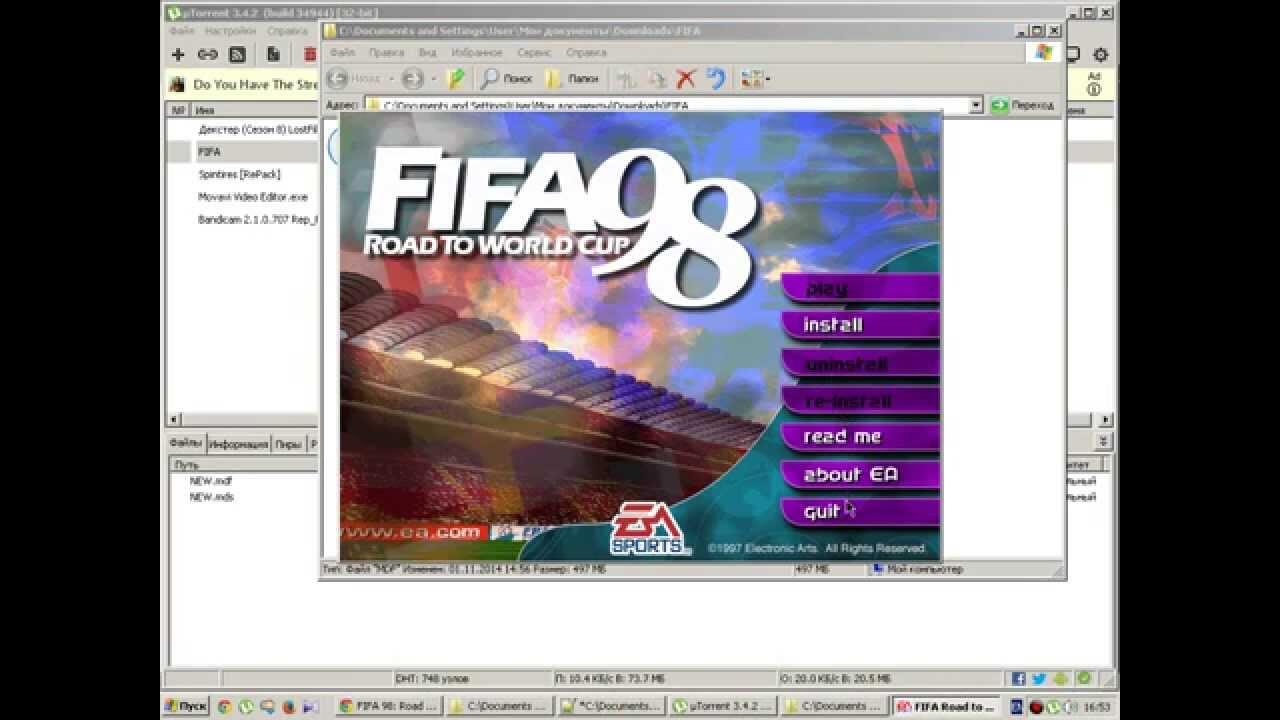Open the Views dropdown in Explorer toolbar
This screenshot has width=1280, height=720.
(753, 79)
